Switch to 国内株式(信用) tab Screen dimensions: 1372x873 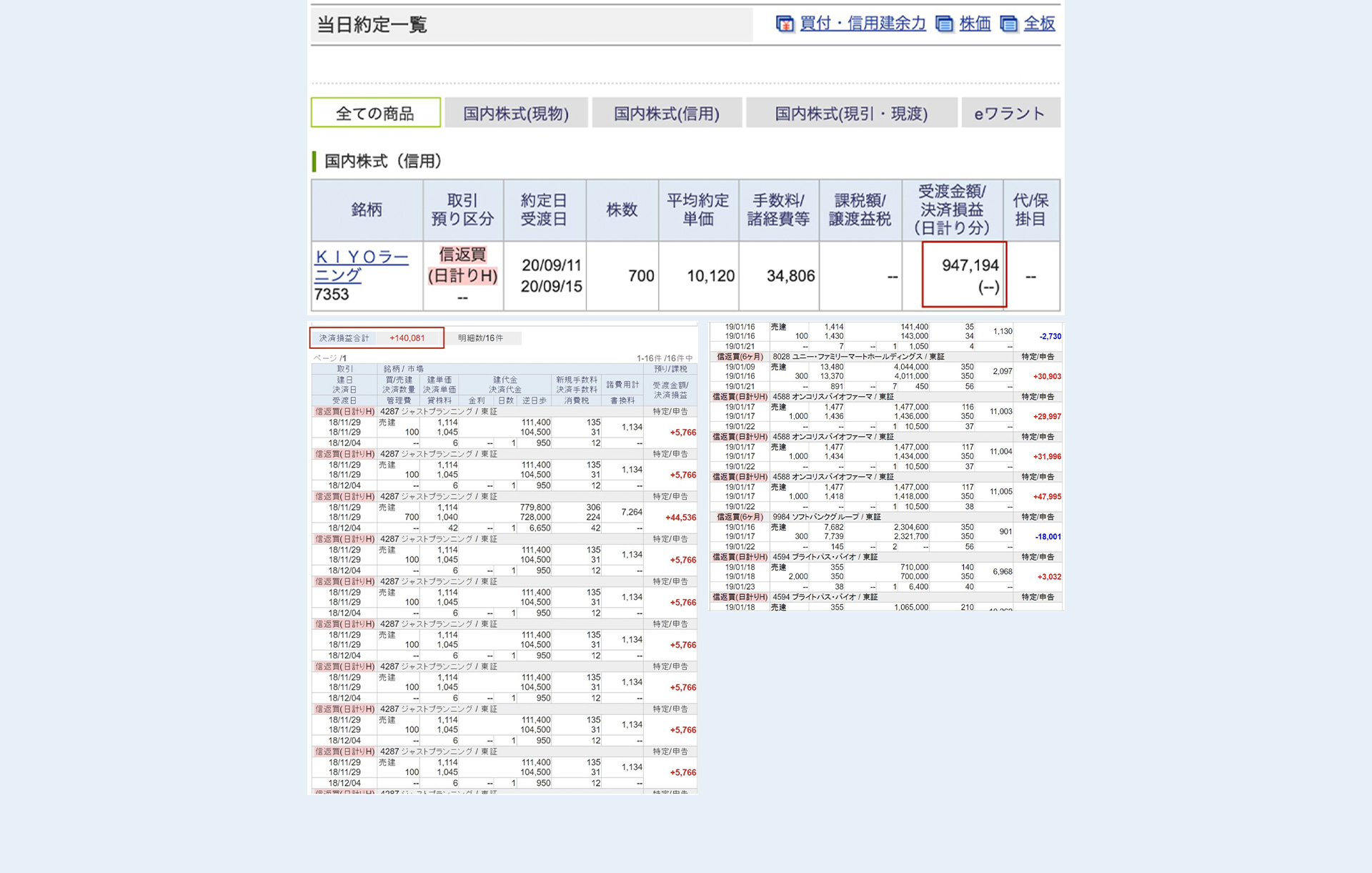666,113
